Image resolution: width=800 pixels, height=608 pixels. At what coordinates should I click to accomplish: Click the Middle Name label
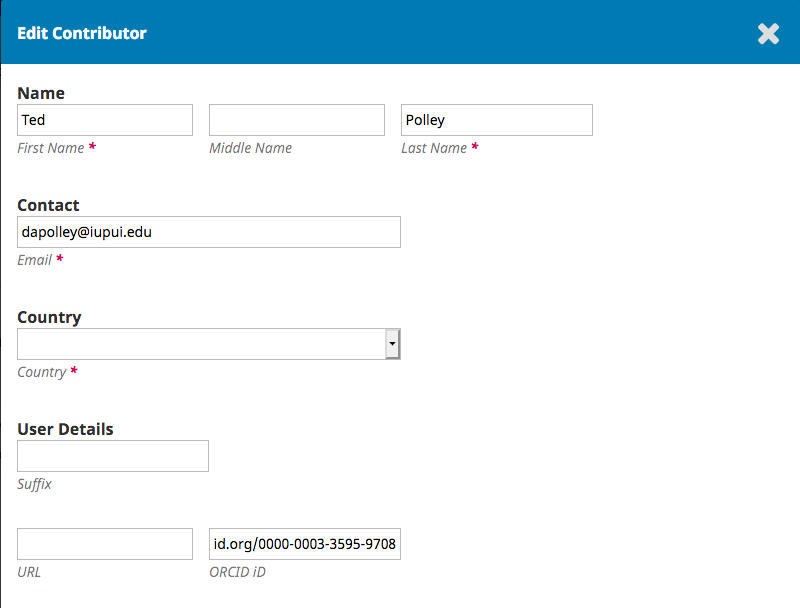251,148
